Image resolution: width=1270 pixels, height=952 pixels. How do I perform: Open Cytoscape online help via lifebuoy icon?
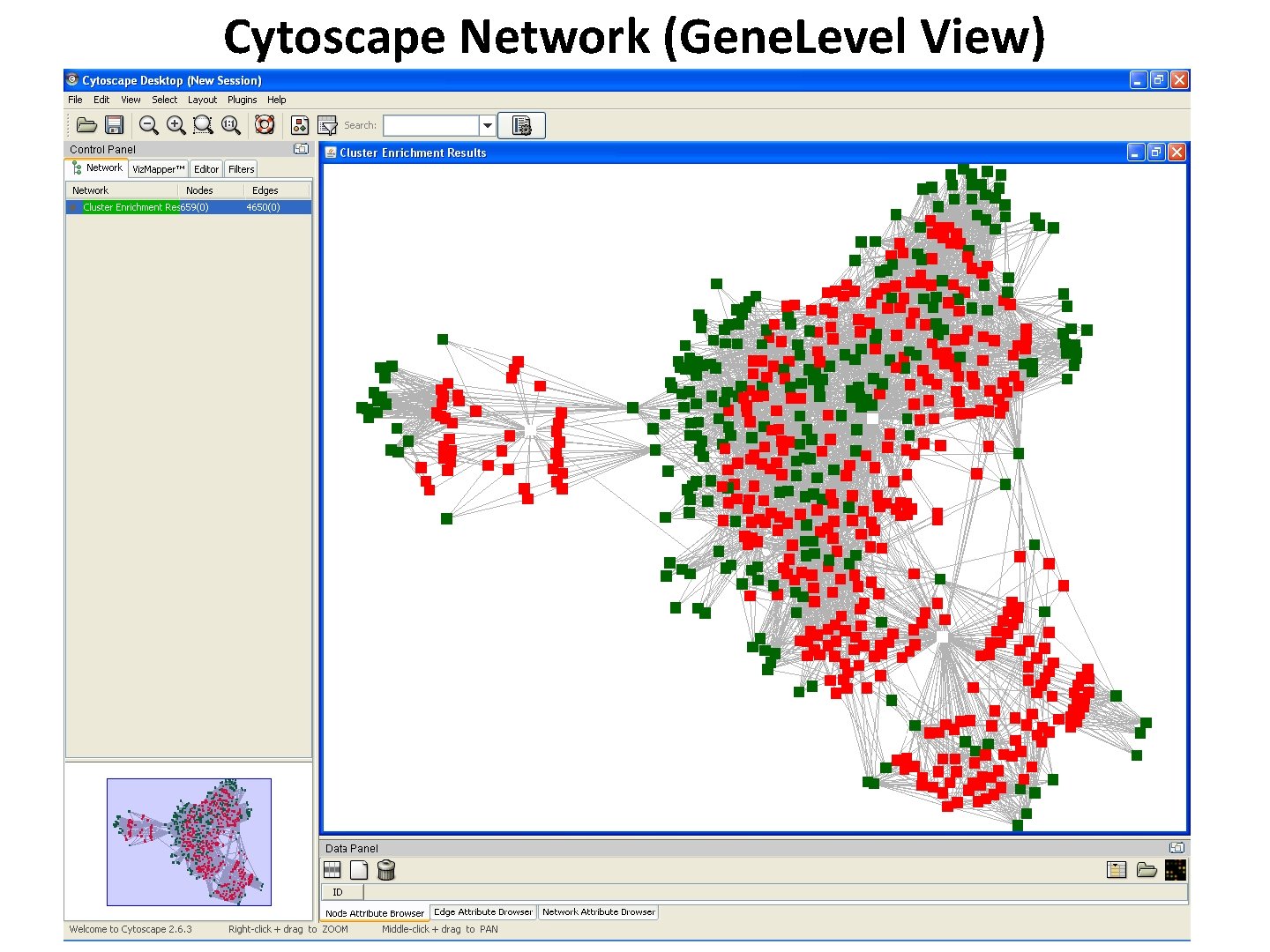pos(265,124)
